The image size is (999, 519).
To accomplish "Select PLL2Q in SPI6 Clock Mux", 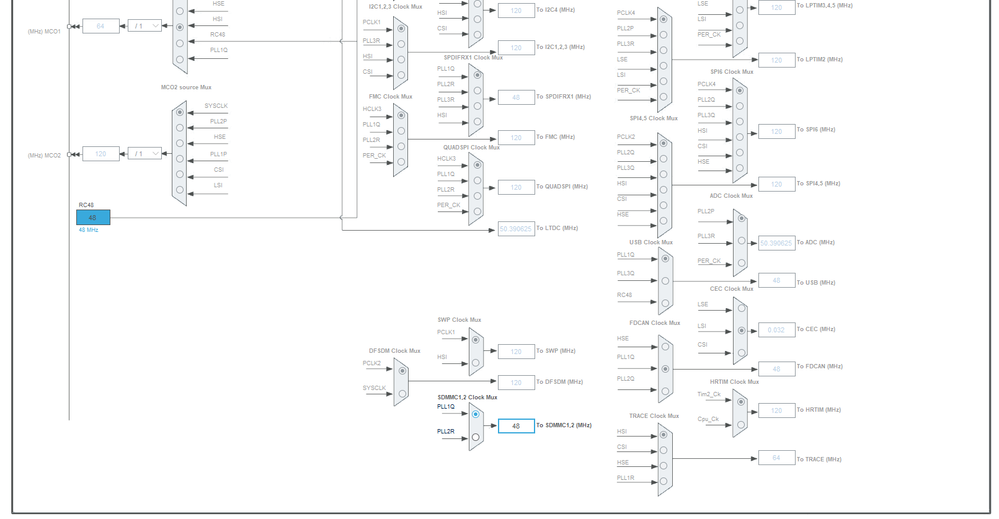I will tap(739, 106).
